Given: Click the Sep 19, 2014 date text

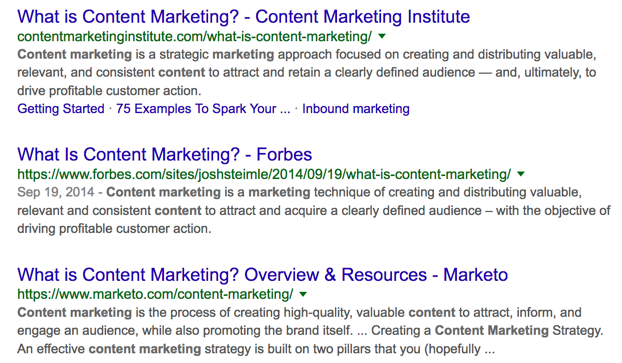Looking at the screenshot, I should pos(56,192).
